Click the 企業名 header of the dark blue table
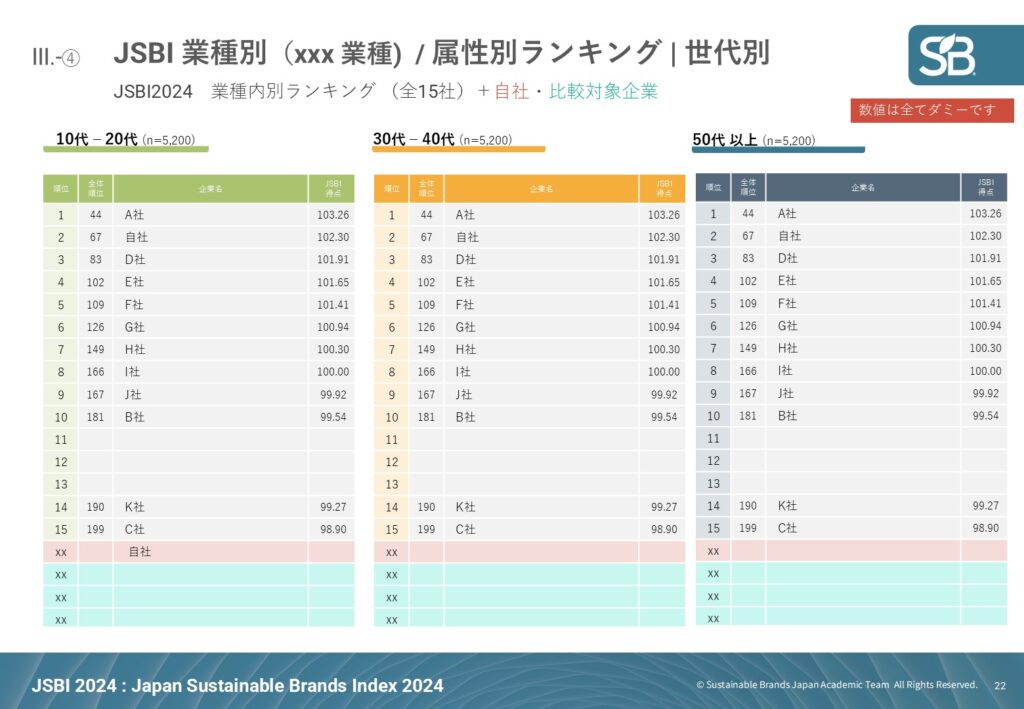This screenshot has height=709, width=1024. pos(863,187)
